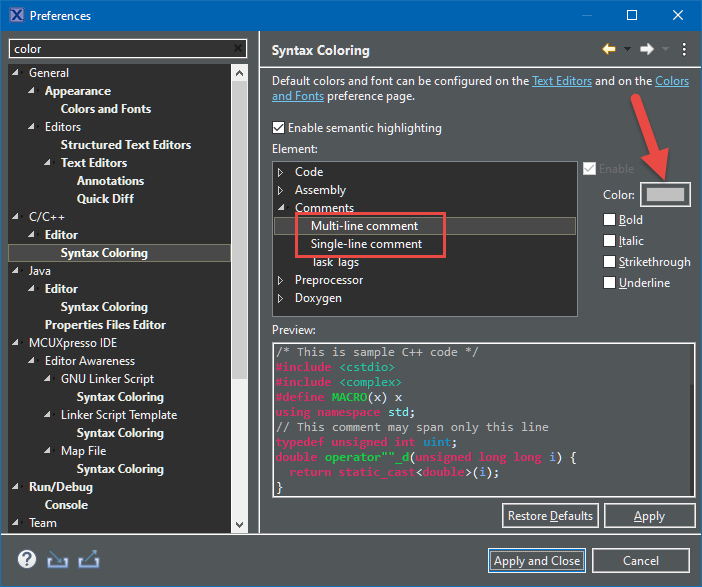Enable the Bold checkbox
Viewport: 702px width, 587px height.
pos(609,220)
